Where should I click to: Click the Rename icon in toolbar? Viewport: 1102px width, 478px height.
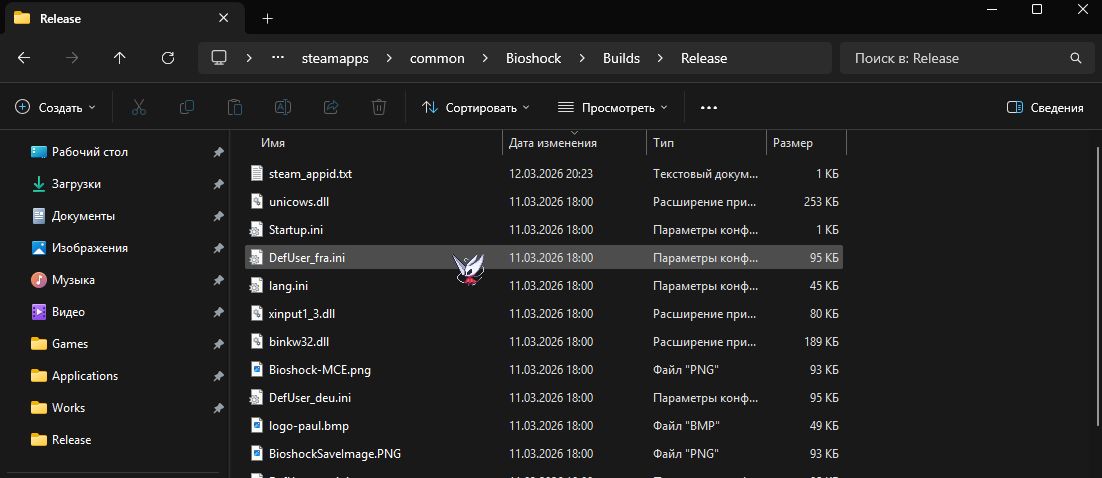(x=283, y=108)
